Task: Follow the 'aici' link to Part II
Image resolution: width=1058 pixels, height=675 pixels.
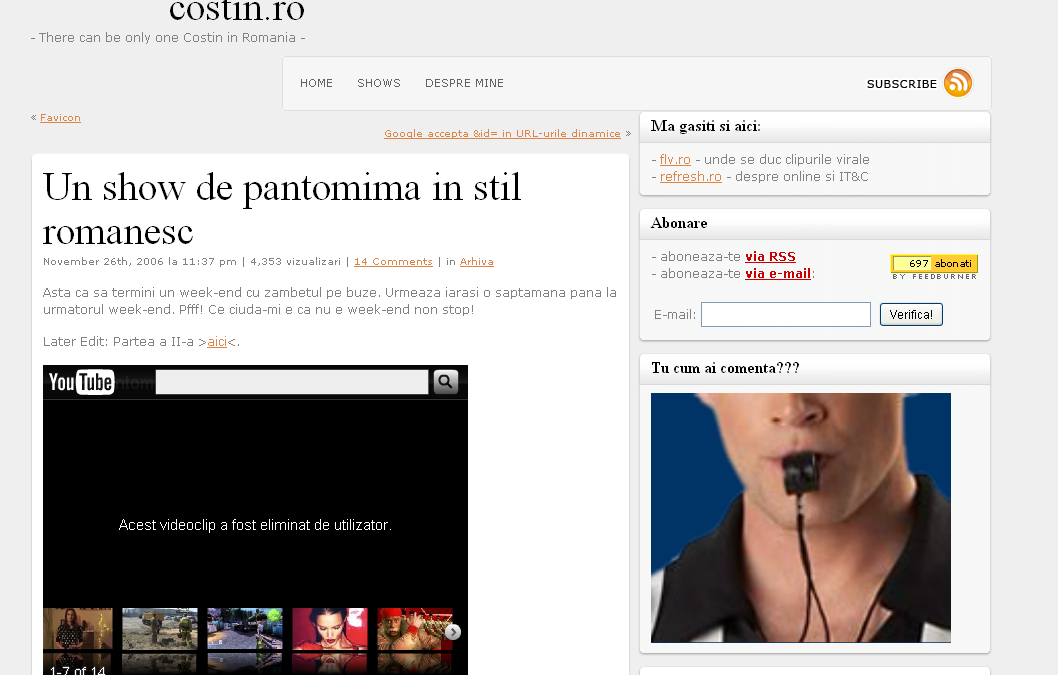Action: (x=217, y=342)
